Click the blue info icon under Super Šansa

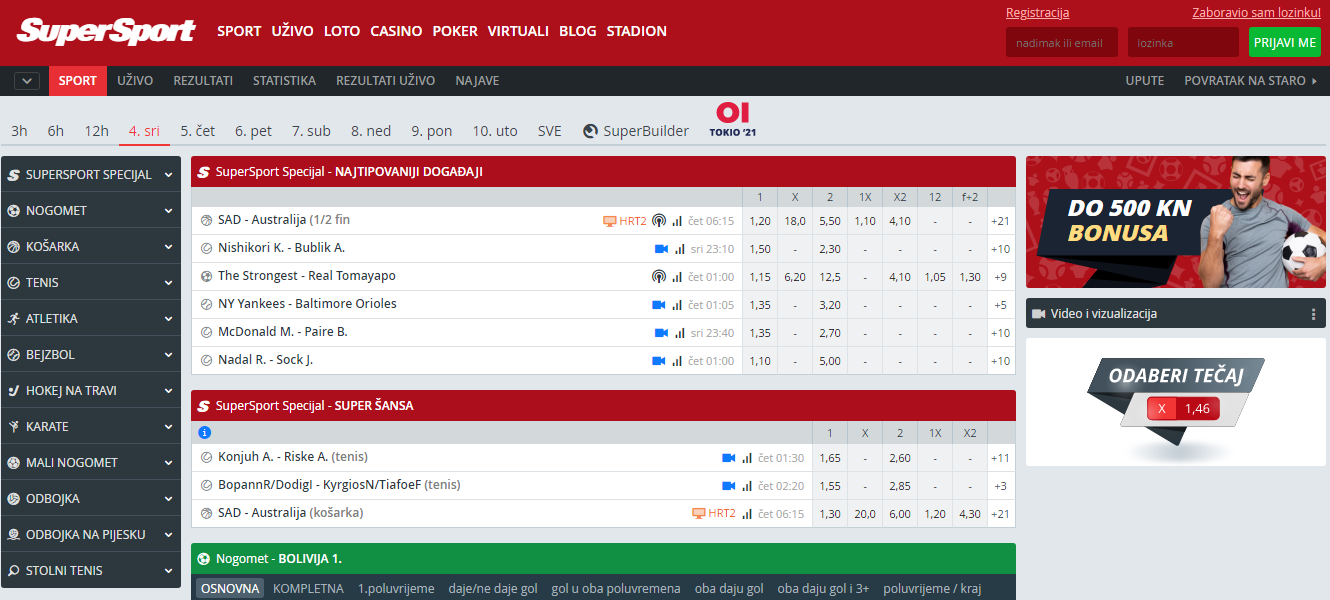point(204,433)
